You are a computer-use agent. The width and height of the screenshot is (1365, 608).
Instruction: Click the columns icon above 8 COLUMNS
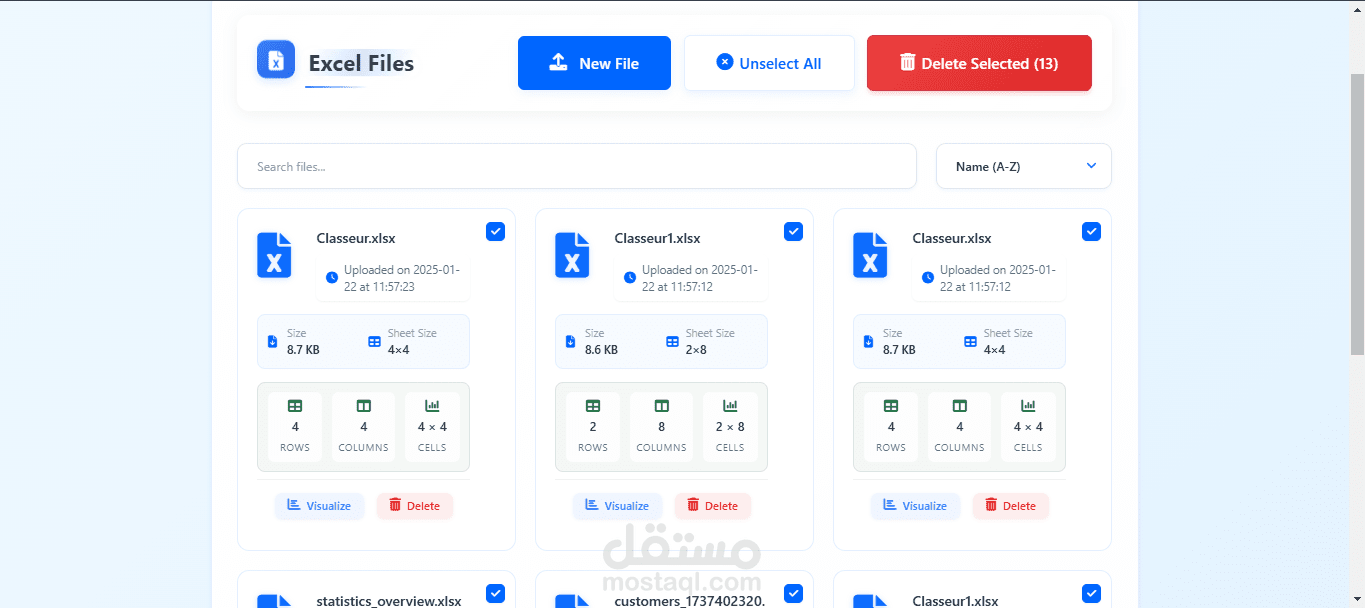tap(661, 406)
